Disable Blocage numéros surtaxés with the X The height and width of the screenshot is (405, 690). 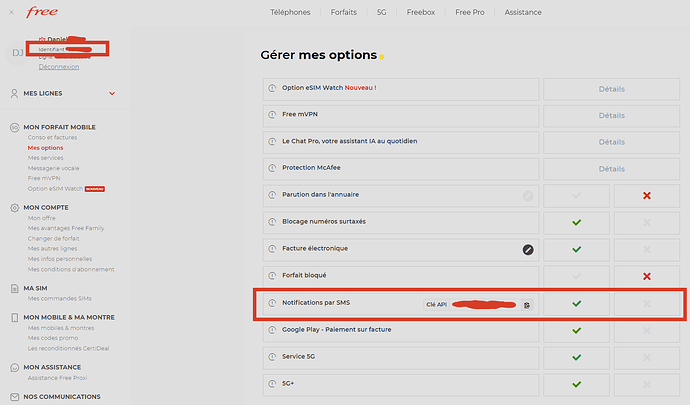click(647, 222)
